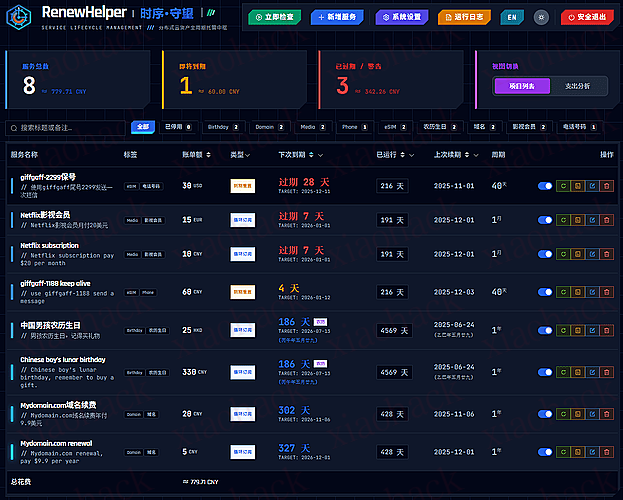Click the search 搜索标题或备注 field
623x500 pixels.
(66, 128)
